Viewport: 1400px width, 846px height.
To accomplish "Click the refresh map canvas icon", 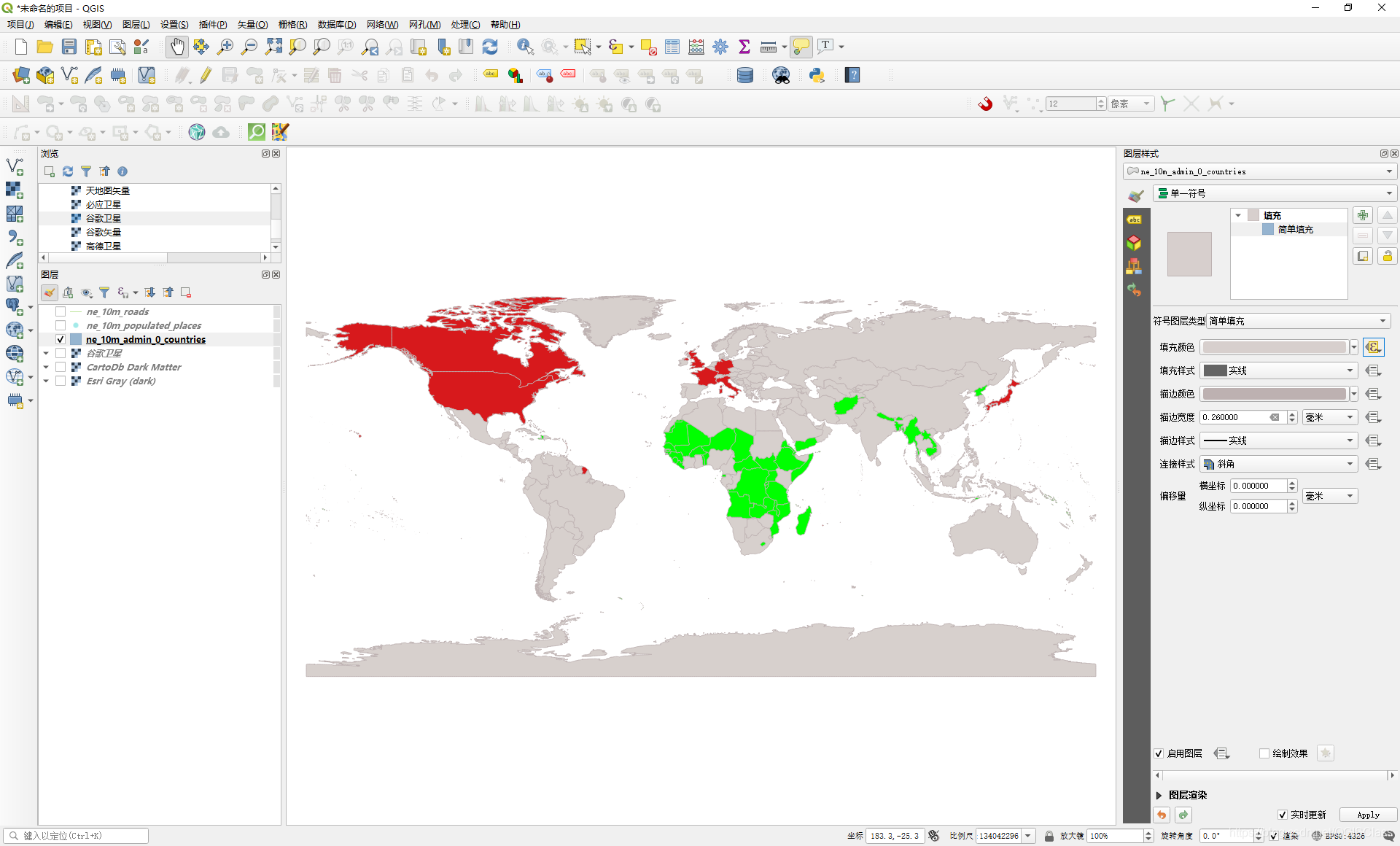I will point(490,47).
